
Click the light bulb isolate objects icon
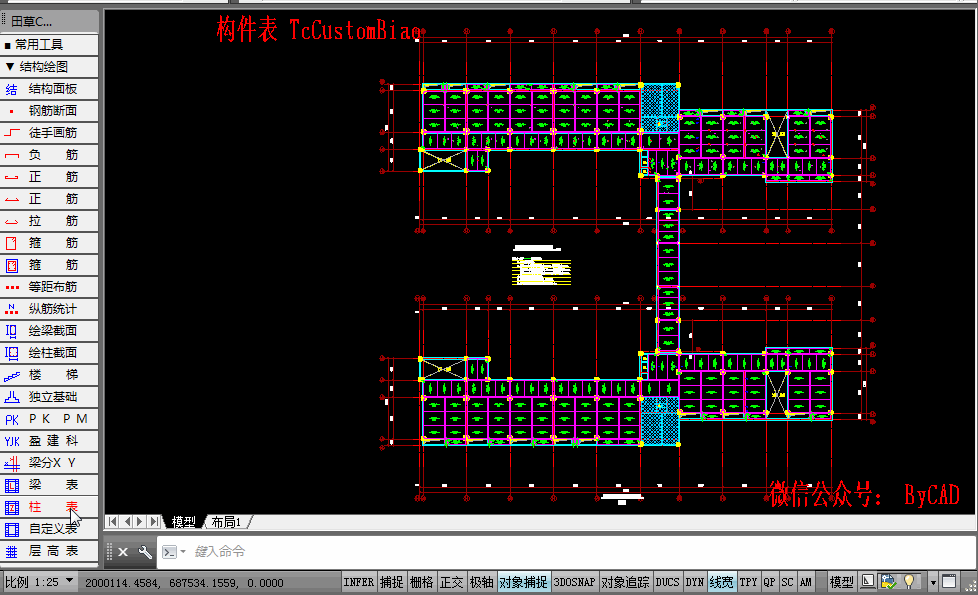tap(909, 582)
